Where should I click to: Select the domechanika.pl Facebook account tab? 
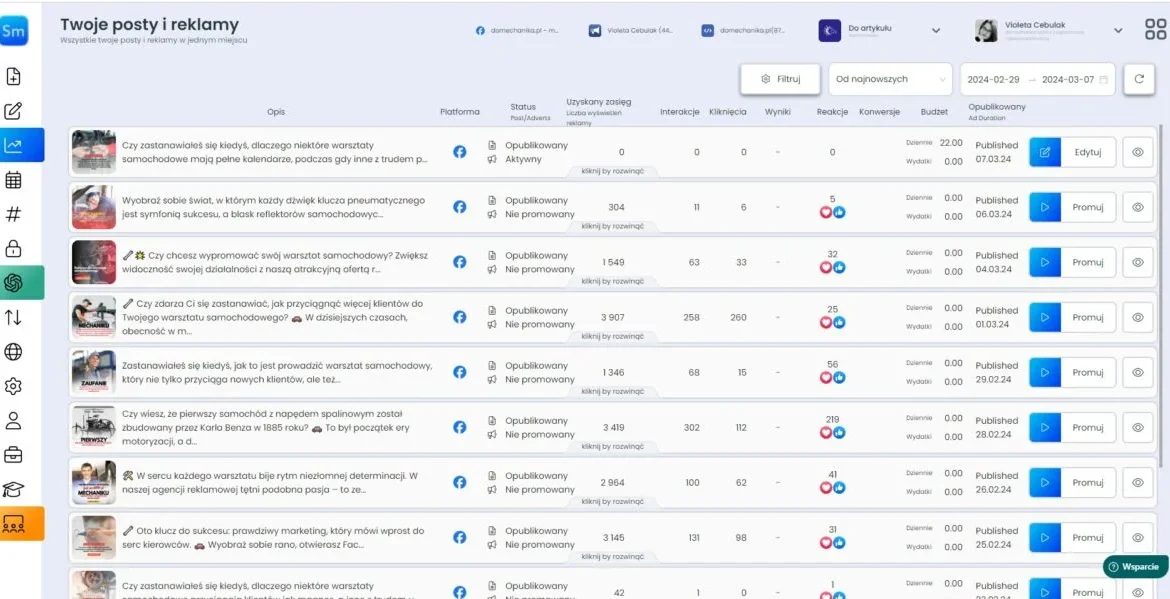(x=517, y=30)
